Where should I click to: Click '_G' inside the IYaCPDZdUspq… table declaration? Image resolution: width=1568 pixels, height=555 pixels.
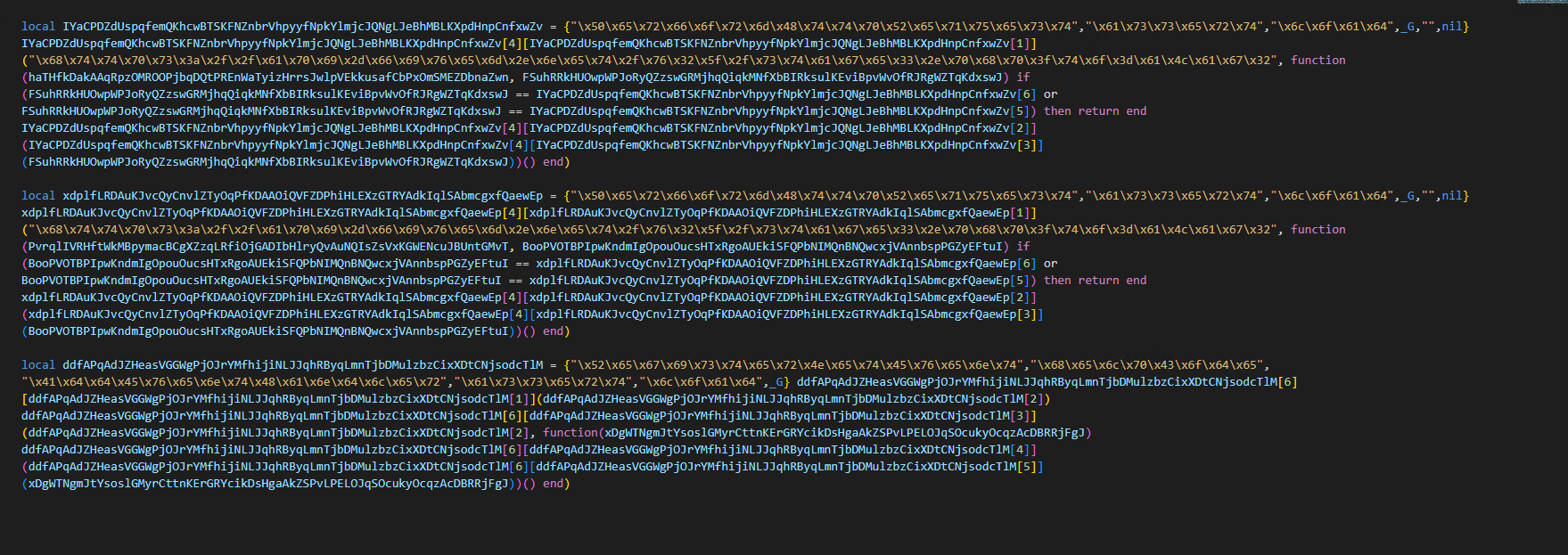pos(1408,27)
